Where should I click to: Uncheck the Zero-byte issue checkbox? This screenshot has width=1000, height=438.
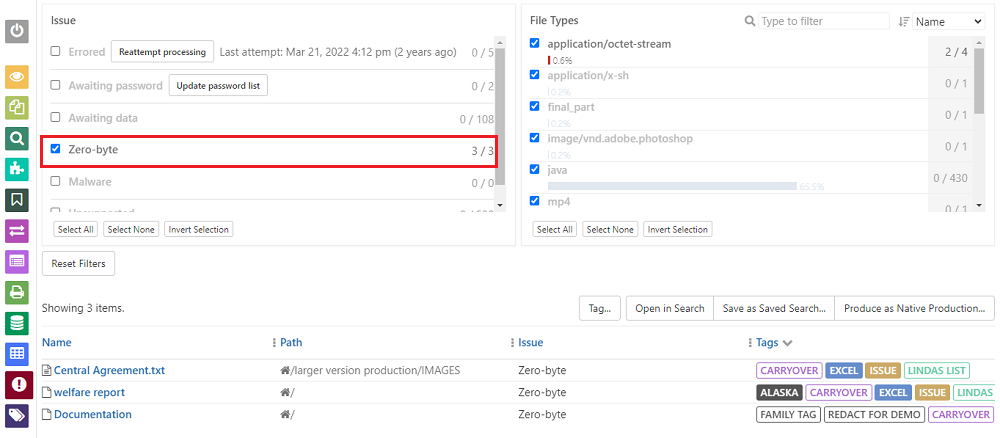[55, 149]
